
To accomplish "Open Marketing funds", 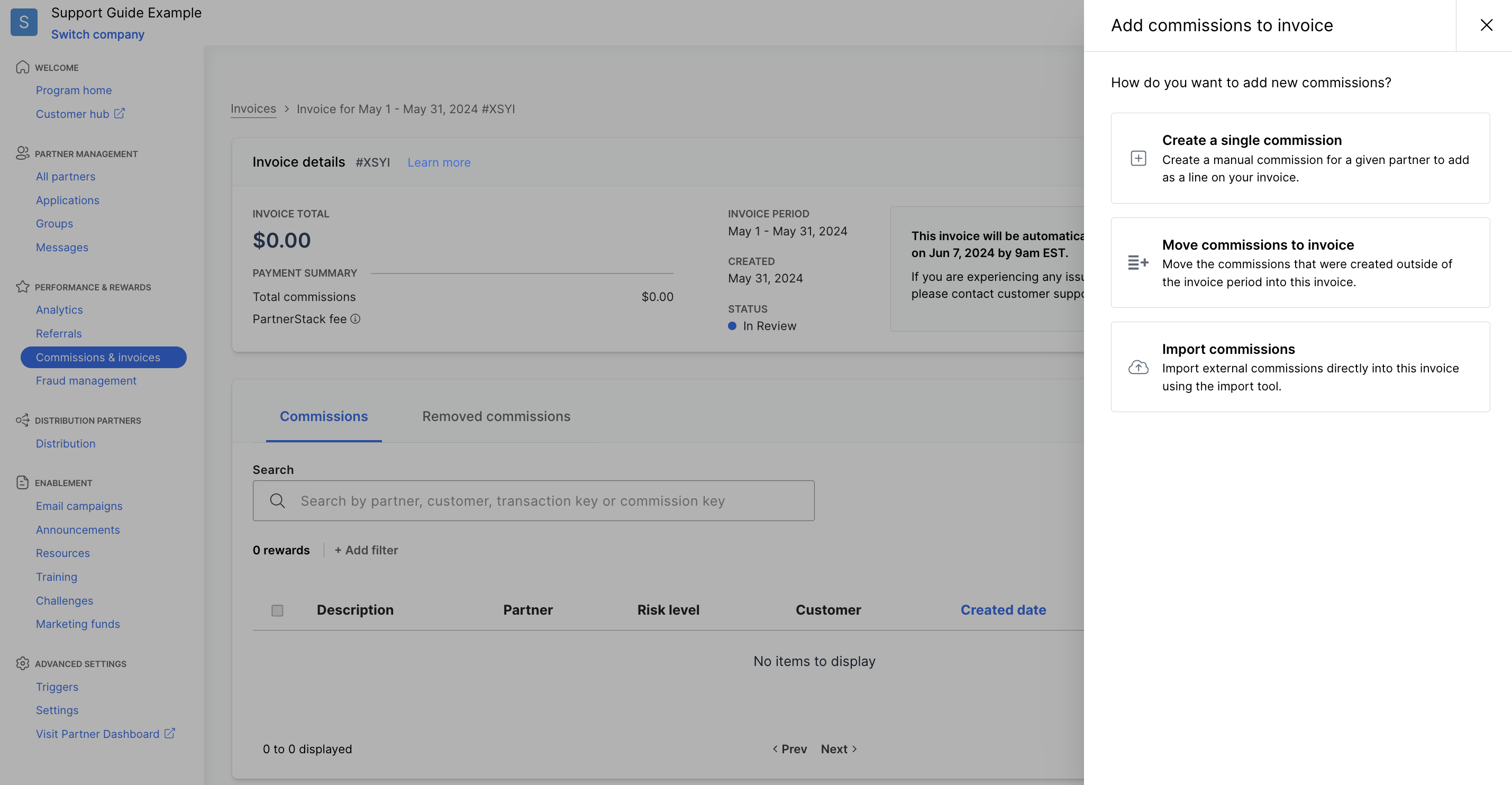I will tap(77, 624).
